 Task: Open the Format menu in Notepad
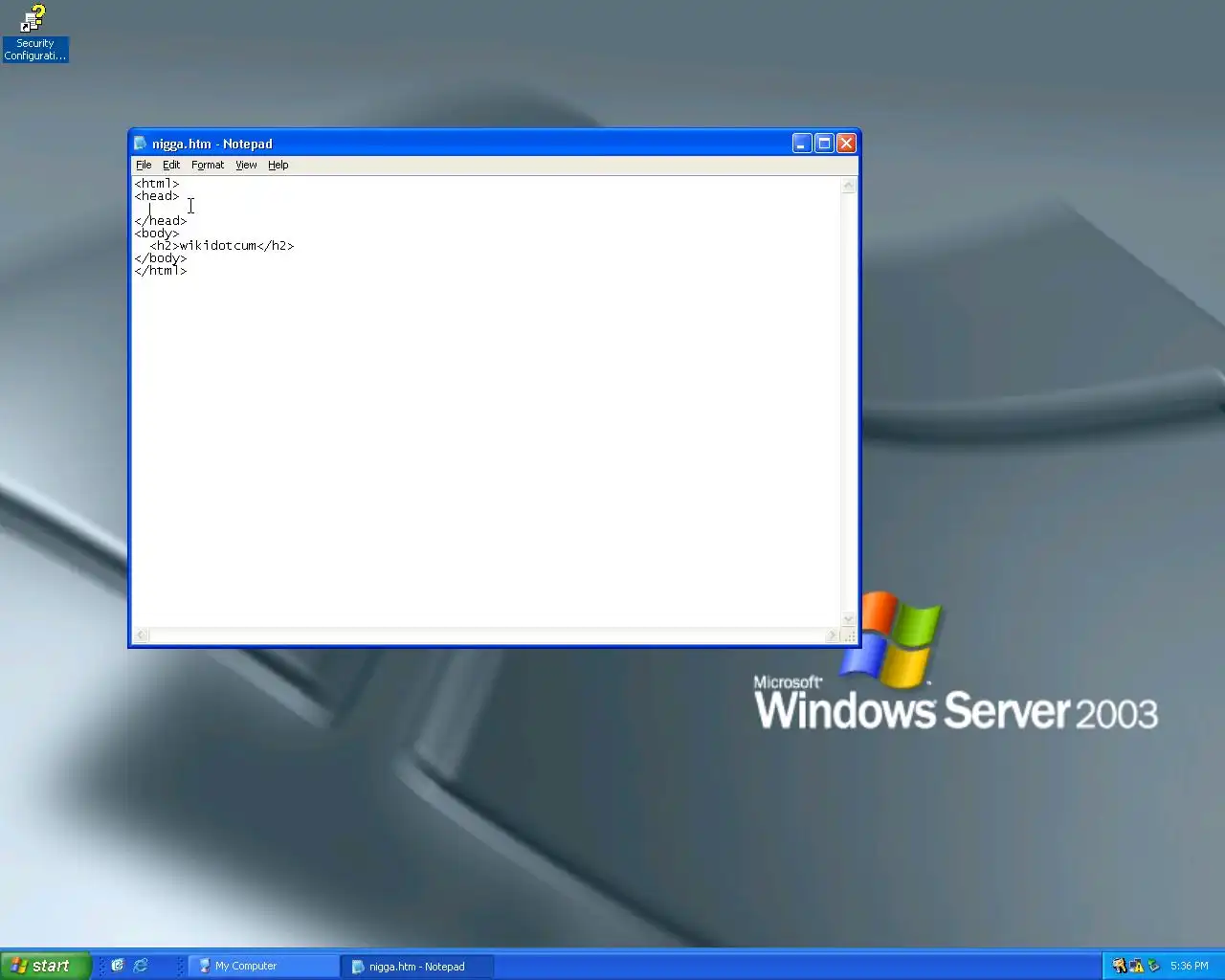click(208, 165)
